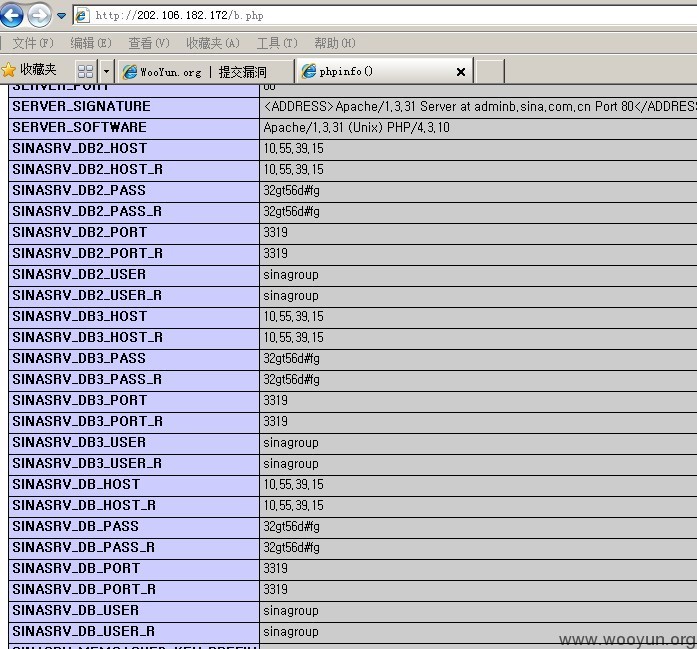The width and height of the screenshot is (697, 649).
Task: Click the SINASRV_DB3_PASS_R label
Action: coord(87,379)
